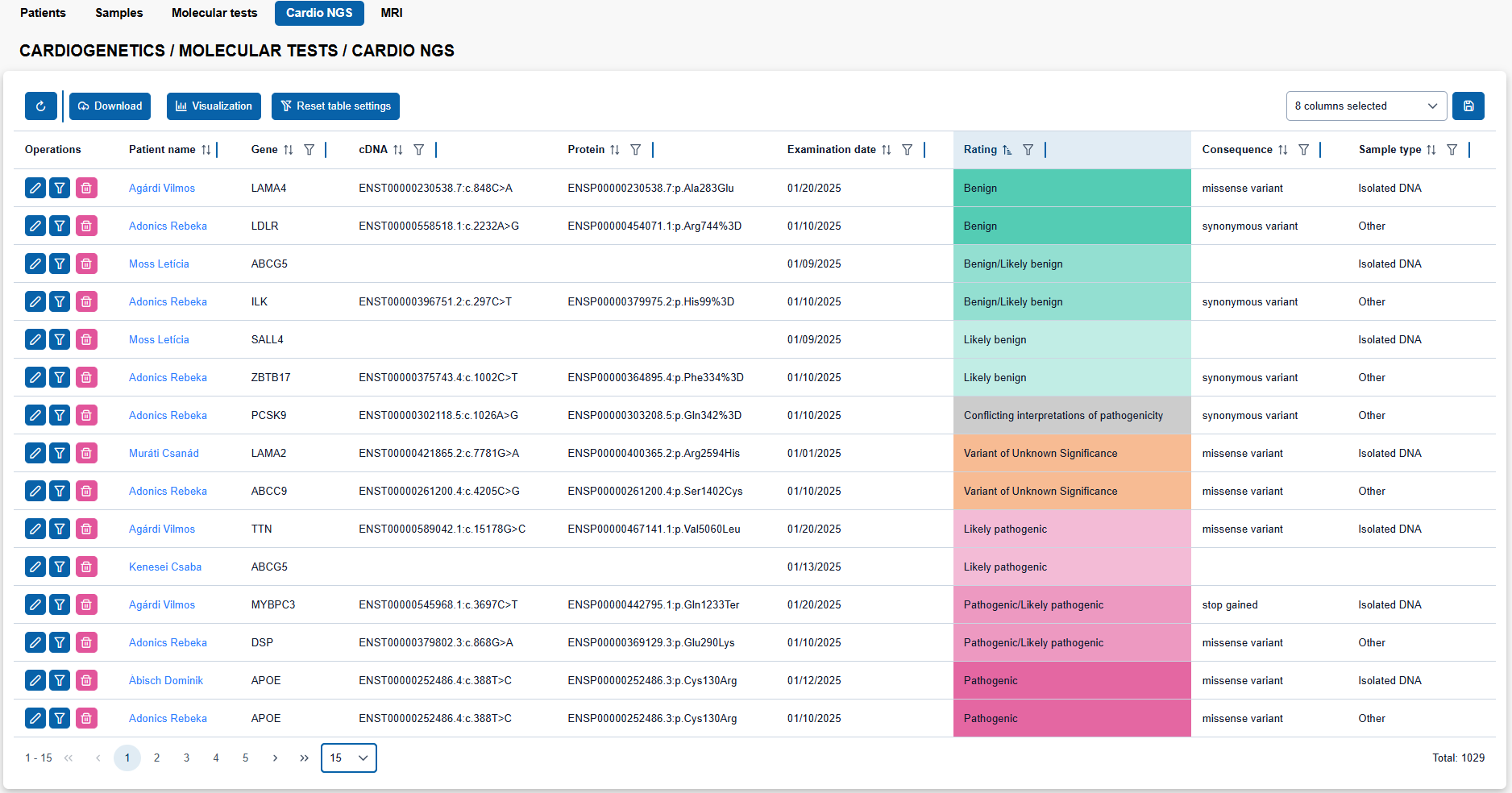Toggle sorting on the Patient name column

click(206, 150)
